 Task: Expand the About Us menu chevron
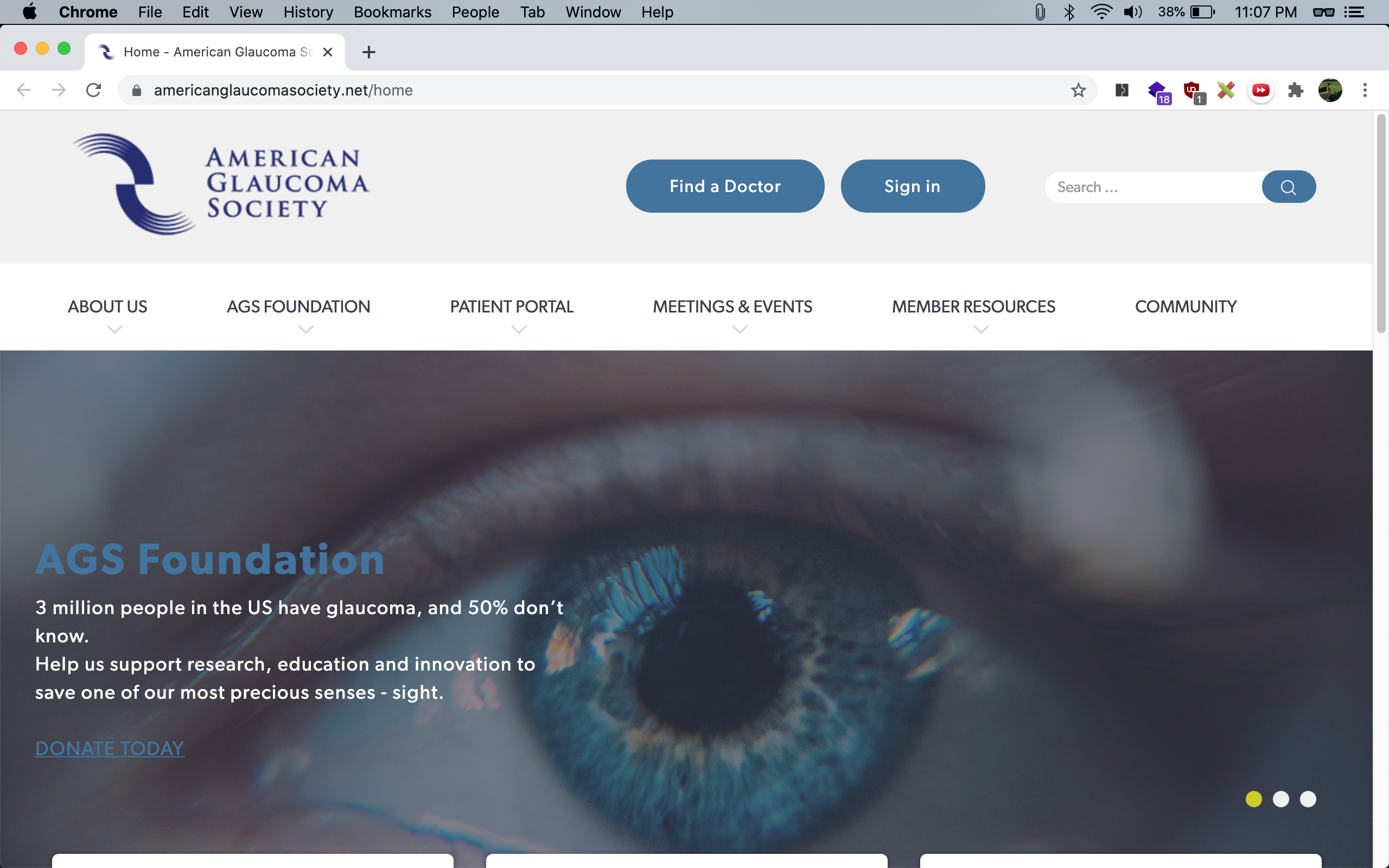pos(115,329)
